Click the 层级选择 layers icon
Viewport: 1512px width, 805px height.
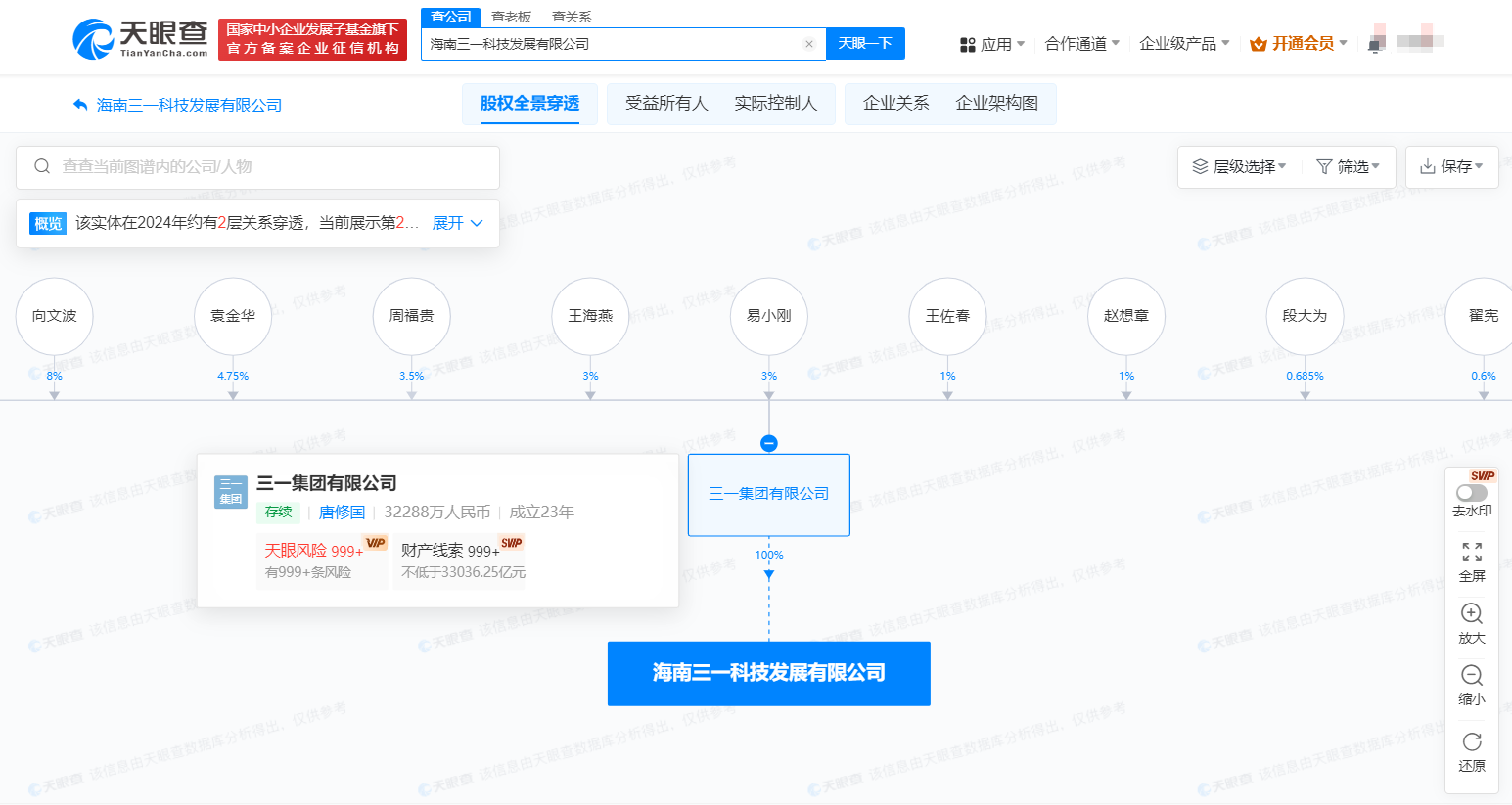(1201, 166)
